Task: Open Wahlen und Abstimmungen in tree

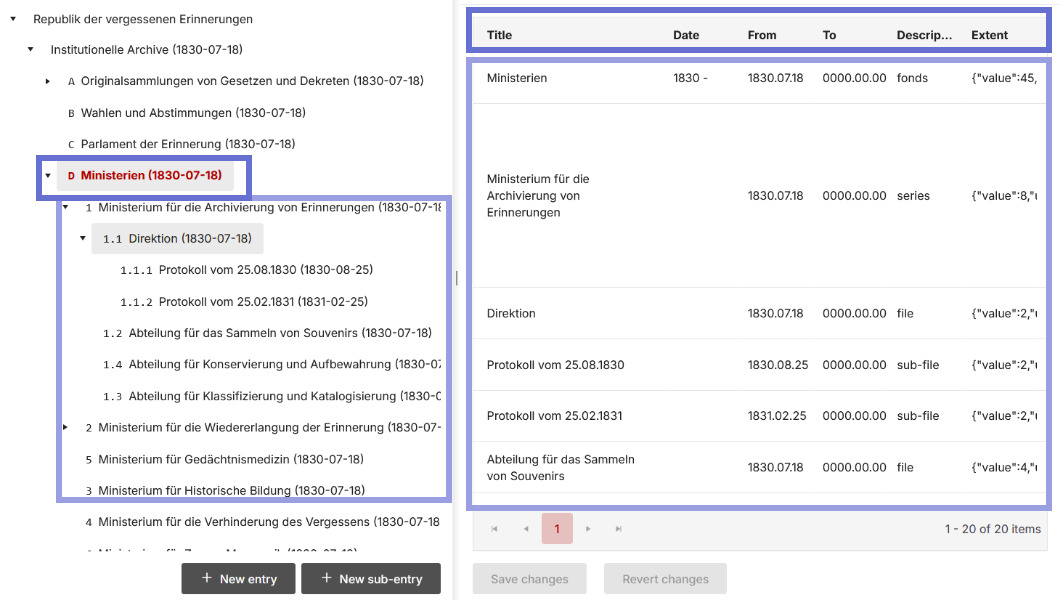Action: [x=193, y=113]
